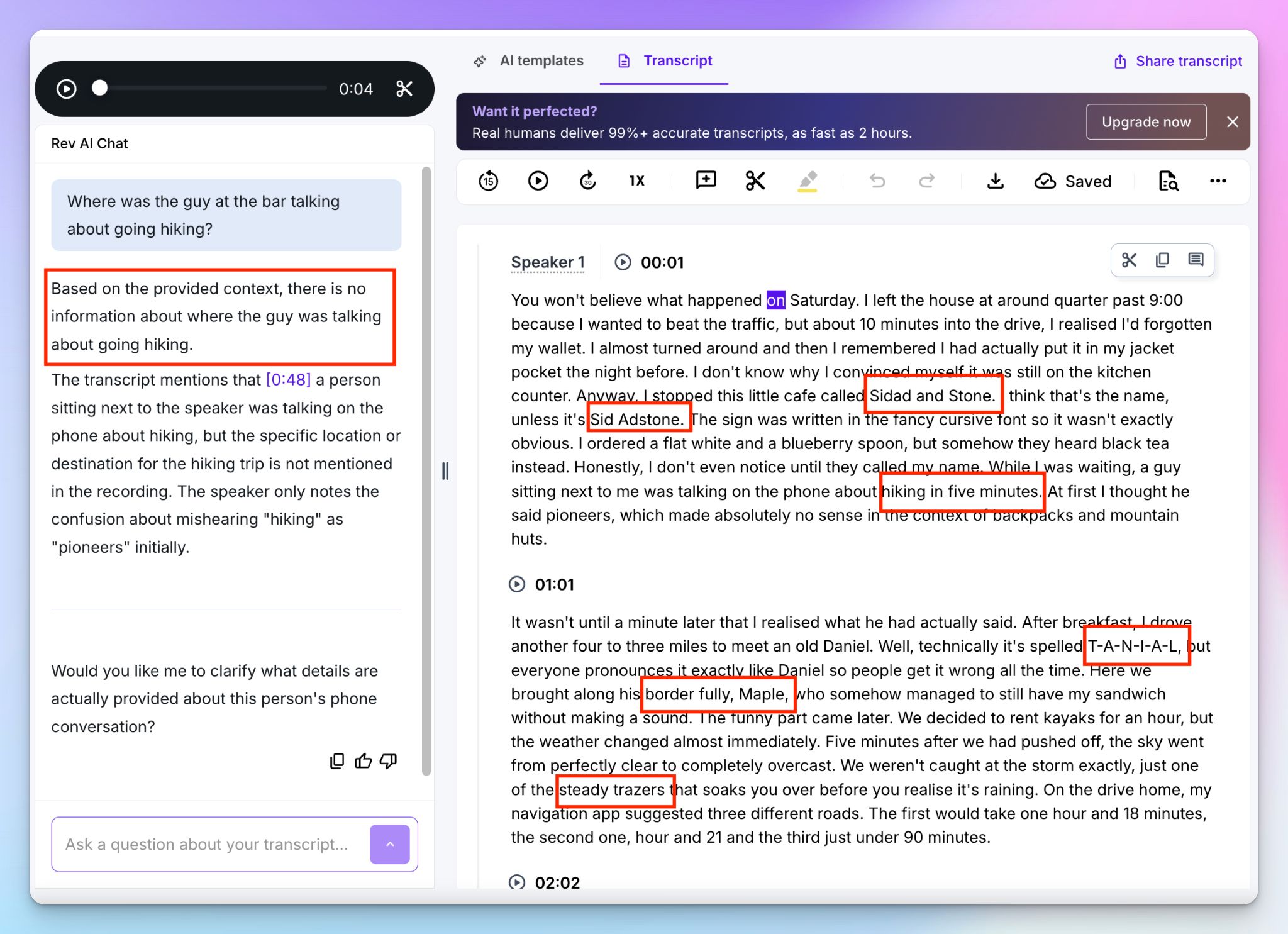
Task: Click the user question chat bubble
Action: tap(226, 215)
